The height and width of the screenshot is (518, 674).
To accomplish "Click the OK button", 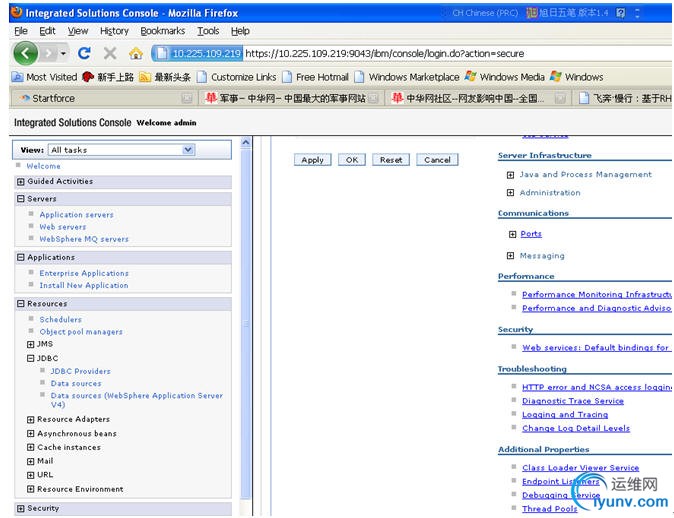I will click(x=352, y=160).
